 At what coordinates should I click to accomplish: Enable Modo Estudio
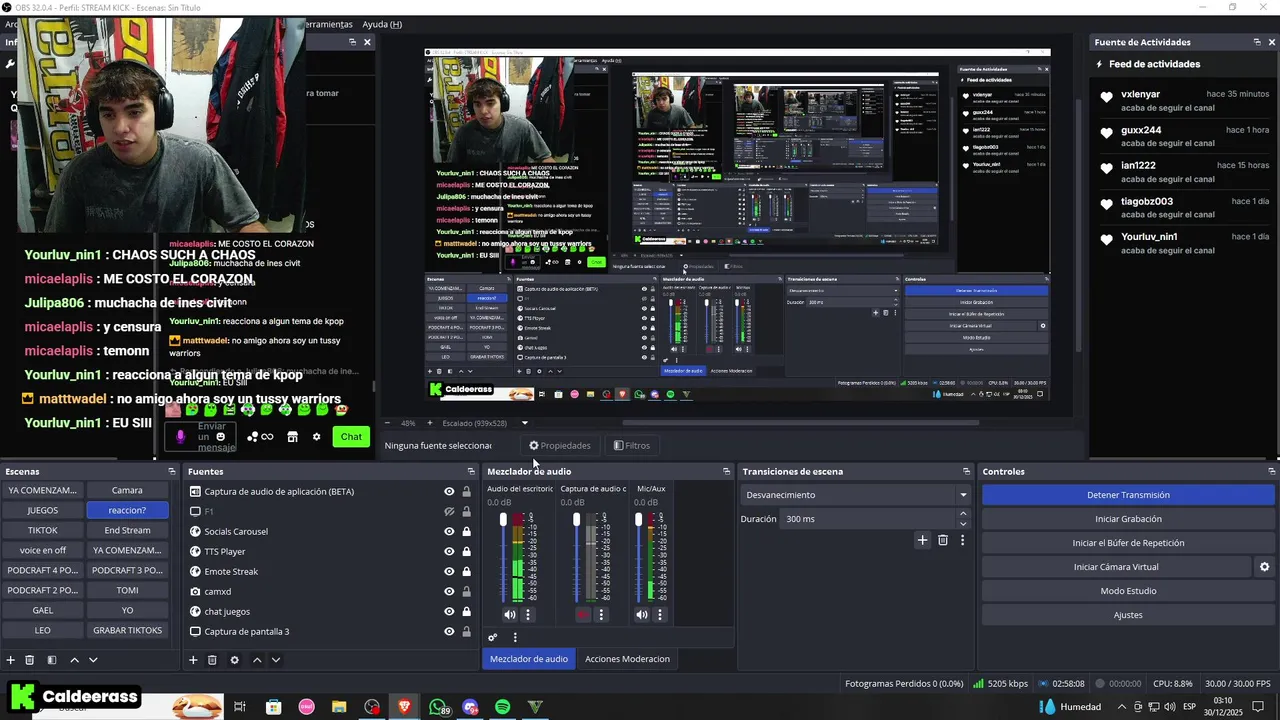tap(1128, 591)
